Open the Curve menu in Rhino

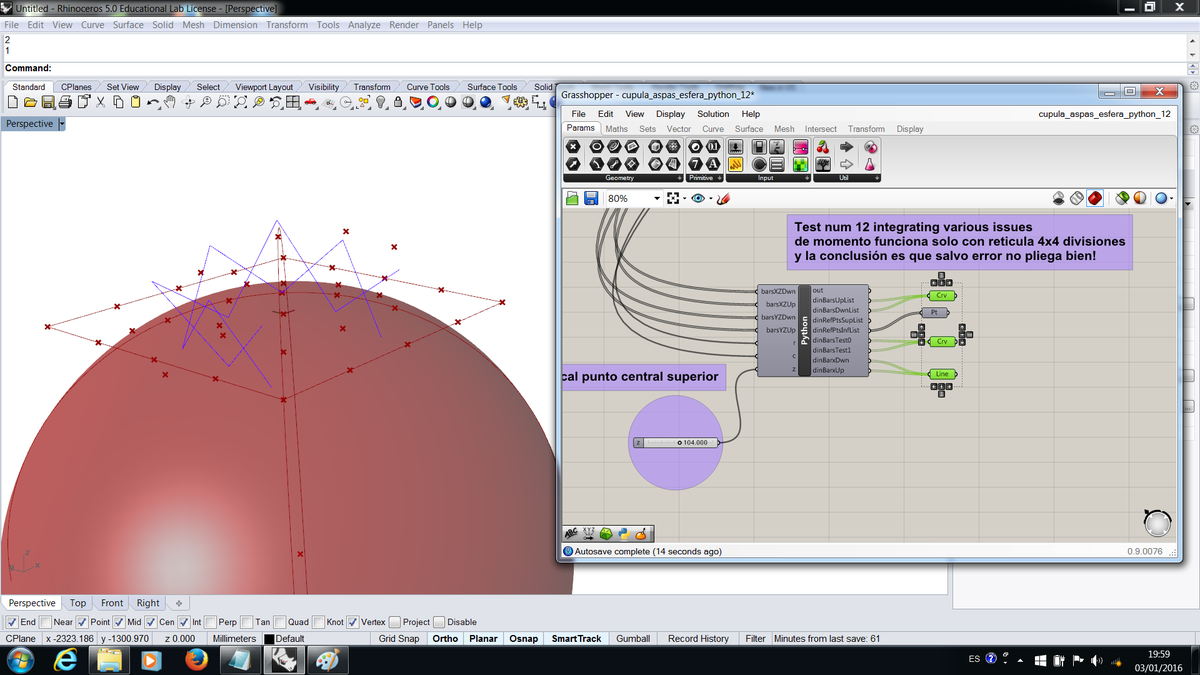tap(92, 25)
